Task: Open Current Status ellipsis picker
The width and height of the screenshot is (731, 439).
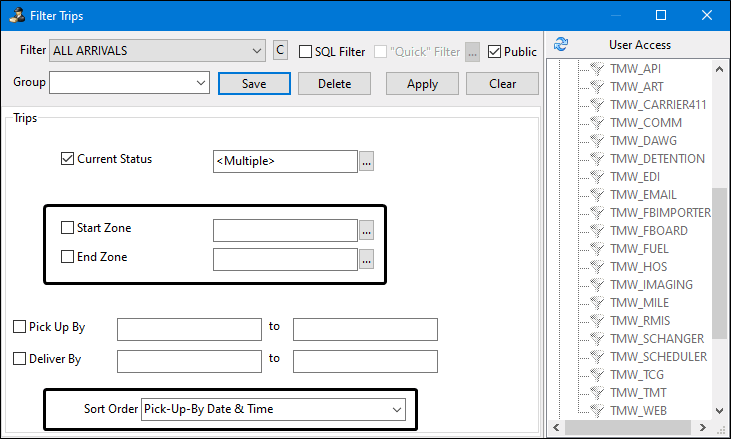Action: (366, 161)
